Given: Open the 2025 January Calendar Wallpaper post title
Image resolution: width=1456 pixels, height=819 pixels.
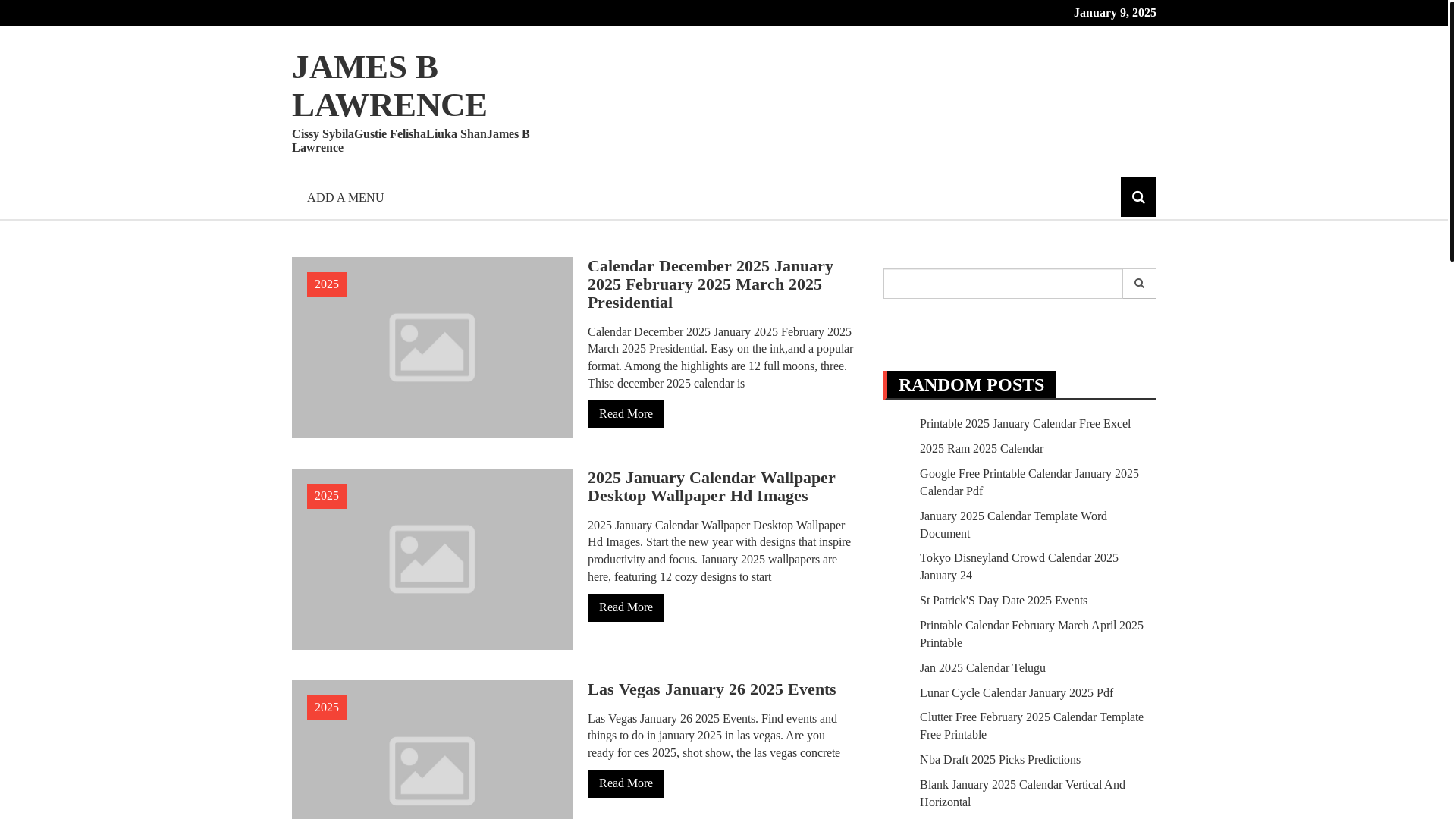Looking at the screenshot, I should [711, 487].
